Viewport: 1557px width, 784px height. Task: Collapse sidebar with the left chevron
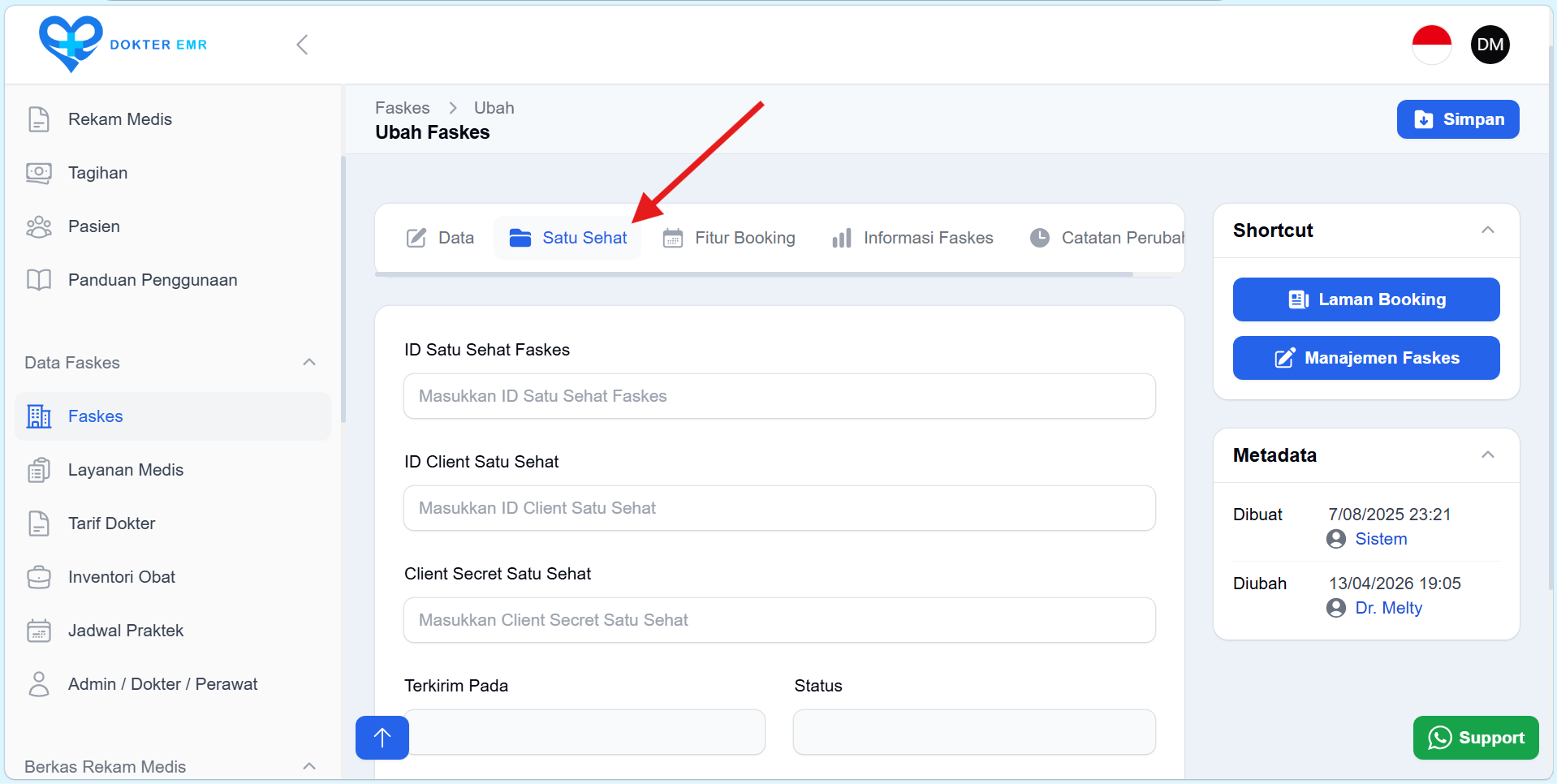[302, 45]
